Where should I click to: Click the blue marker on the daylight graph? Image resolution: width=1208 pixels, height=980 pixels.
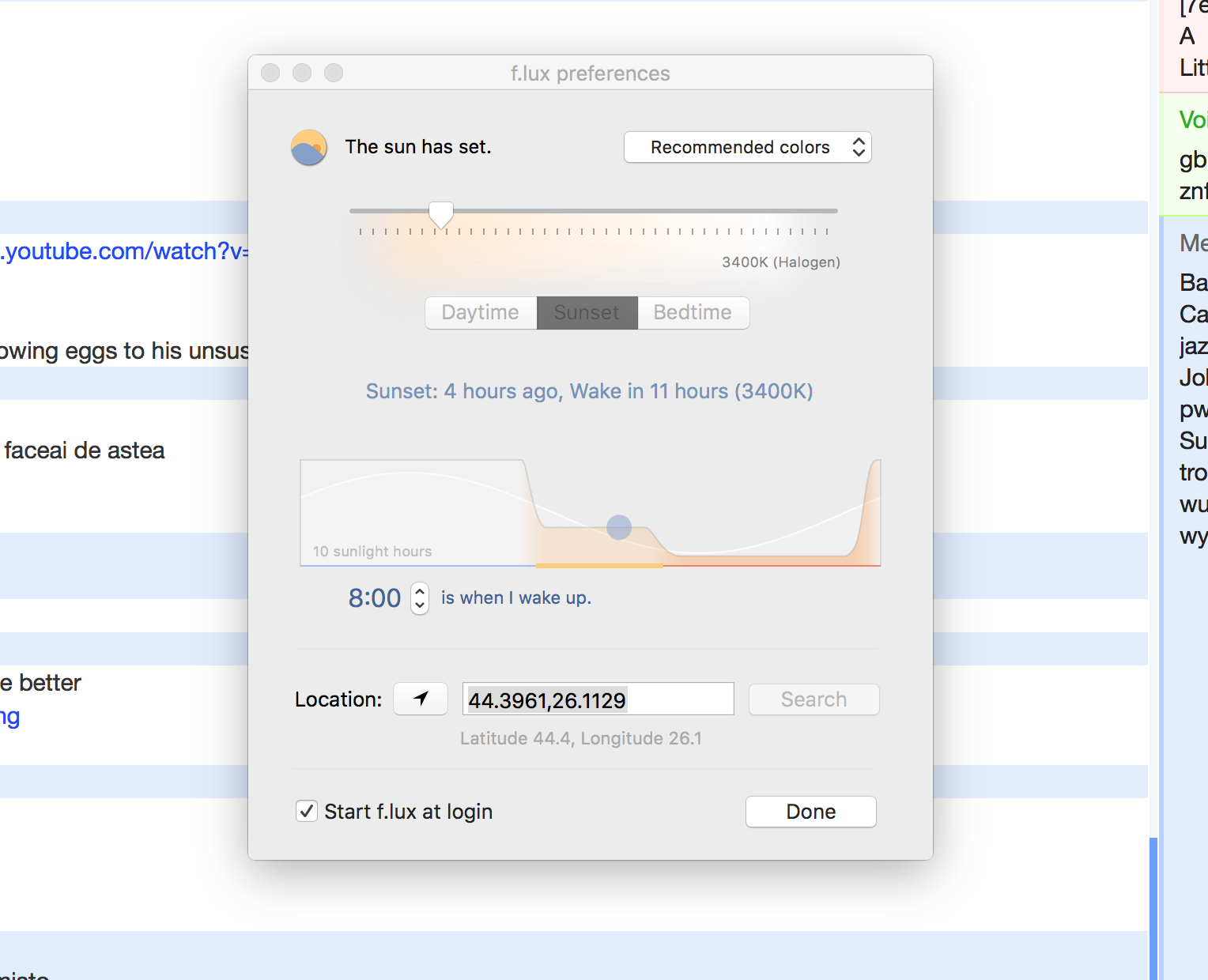click(x=619, y=527)
